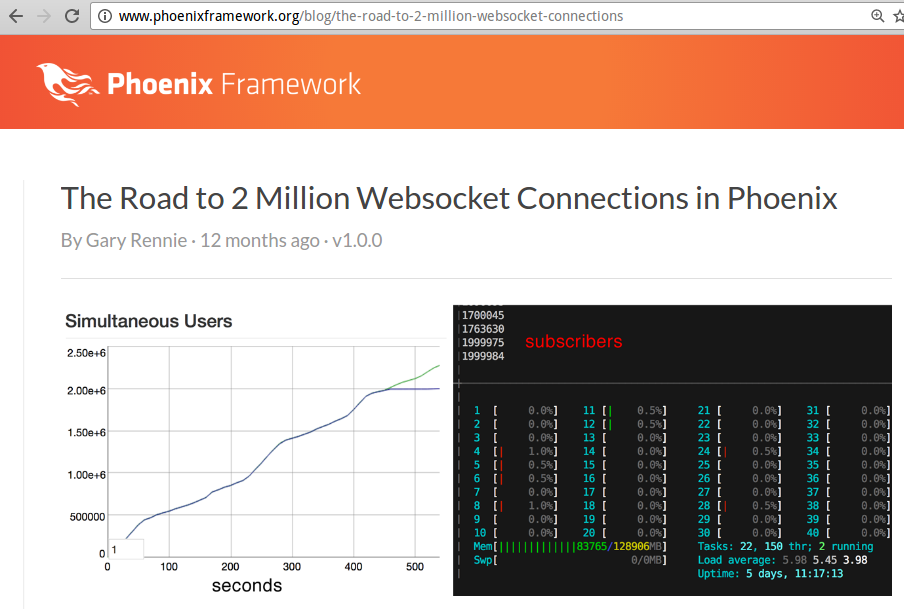Click the article title heading
This screenshot has width=904, height=609.
coord(449,198)
